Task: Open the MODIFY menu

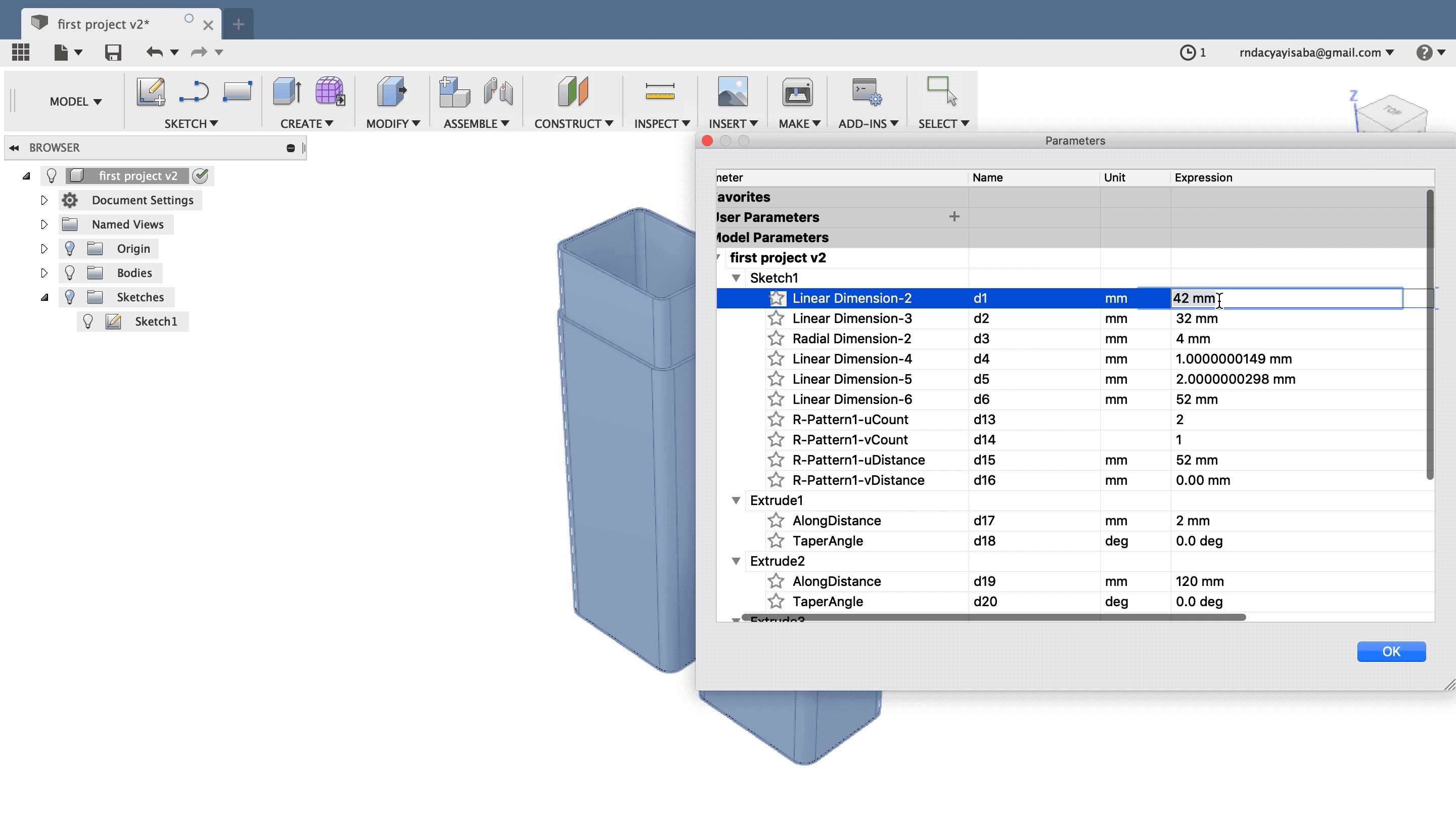Action: [393, 124]
